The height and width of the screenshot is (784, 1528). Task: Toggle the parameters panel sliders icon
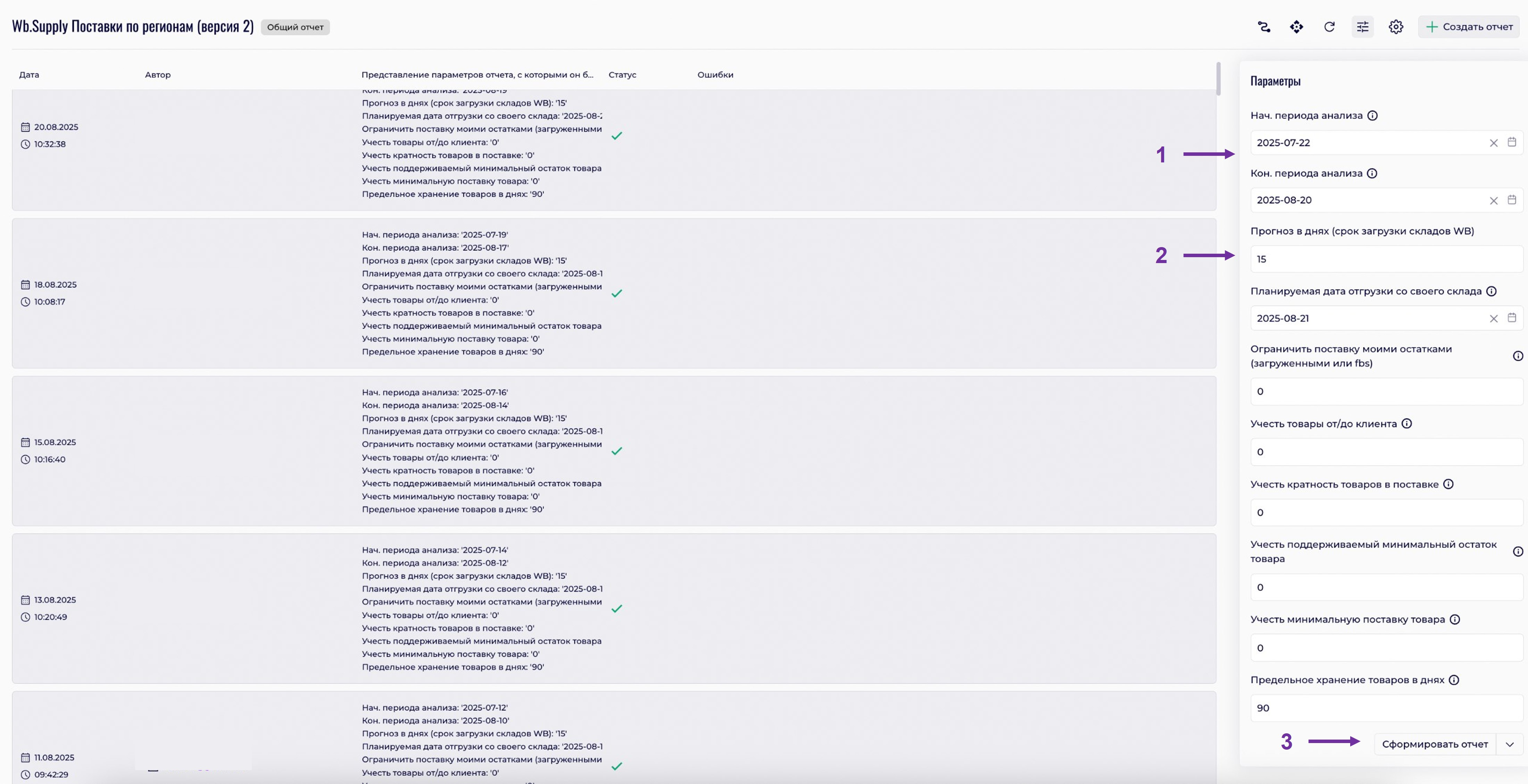pos(1362,27)
